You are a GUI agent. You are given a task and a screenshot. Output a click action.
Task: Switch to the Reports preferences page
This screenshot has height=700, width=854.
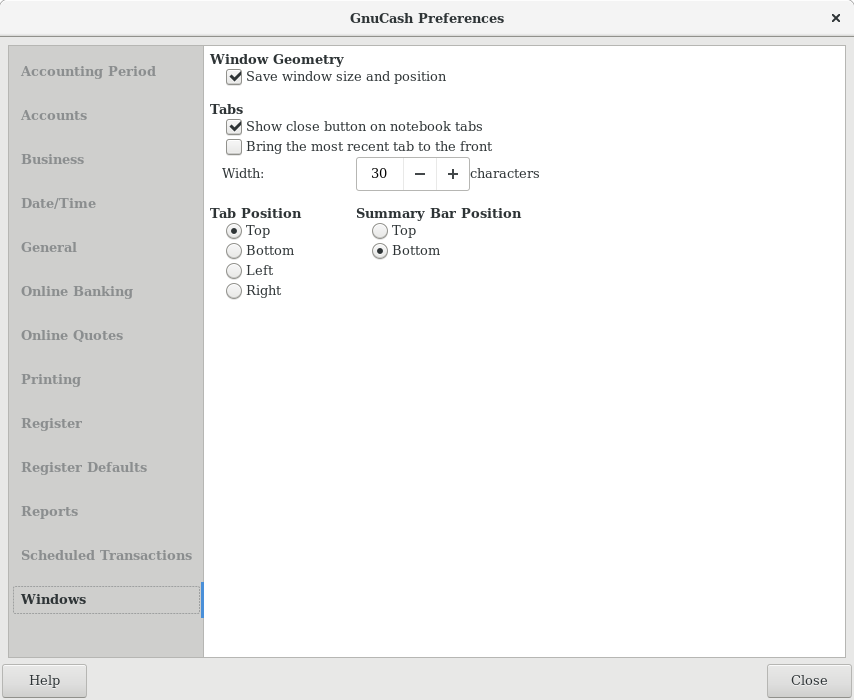[x=106, y=512]
